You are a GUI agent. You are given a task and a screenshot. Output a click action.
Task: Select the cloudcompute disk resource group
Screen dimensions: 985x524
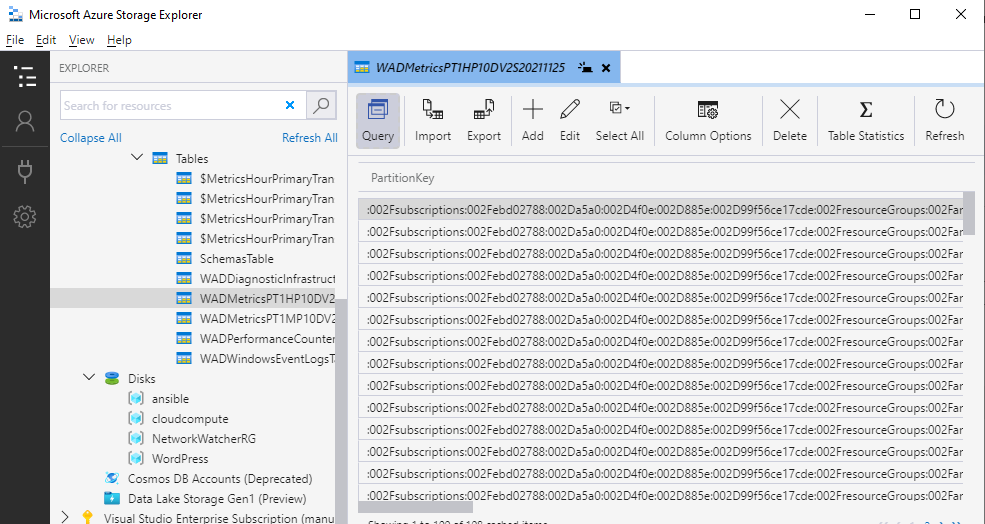point(190,419)
